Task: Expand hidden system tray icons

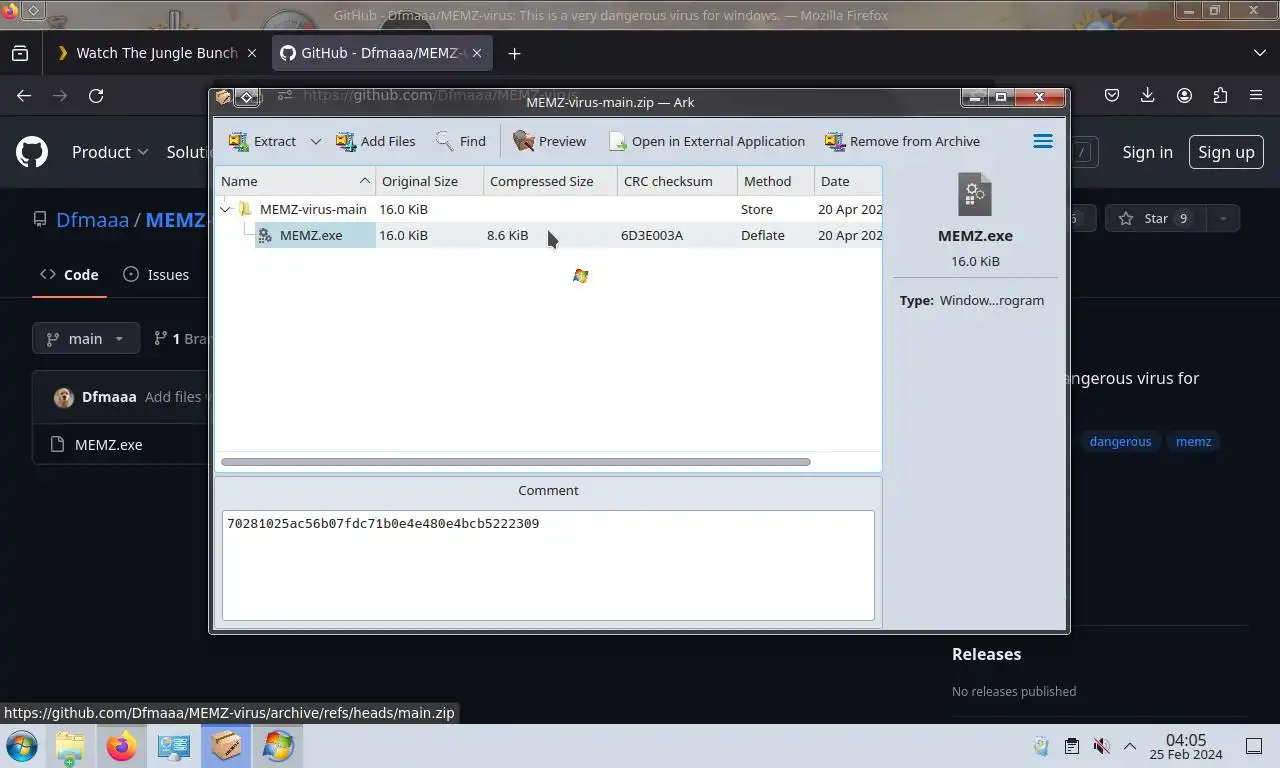Action: click(x=1130, y=746)
